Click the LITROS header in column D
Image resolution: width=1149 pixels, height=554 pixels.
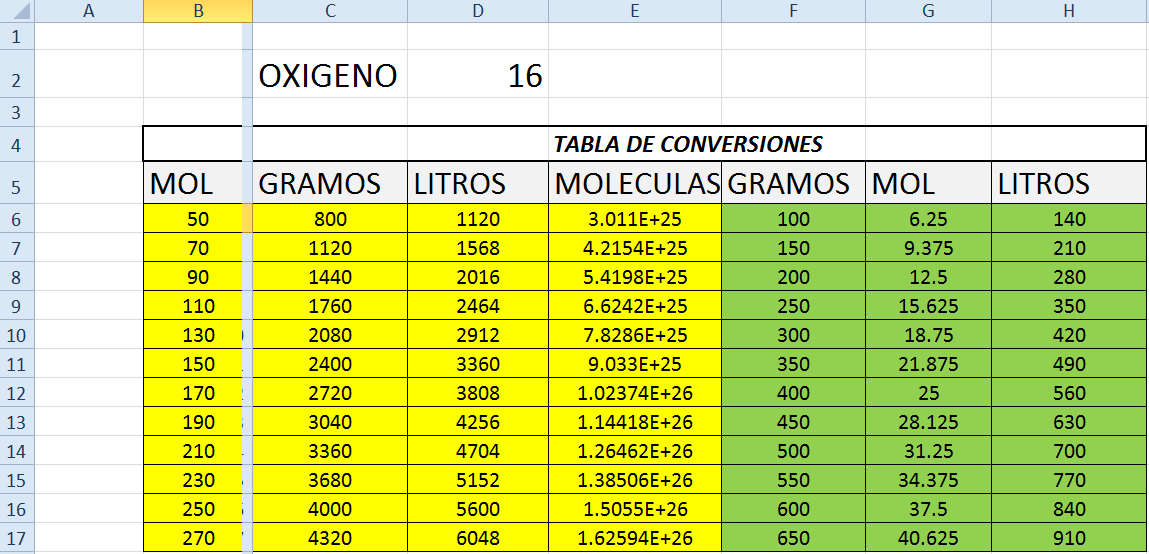(x=478, y=182)
